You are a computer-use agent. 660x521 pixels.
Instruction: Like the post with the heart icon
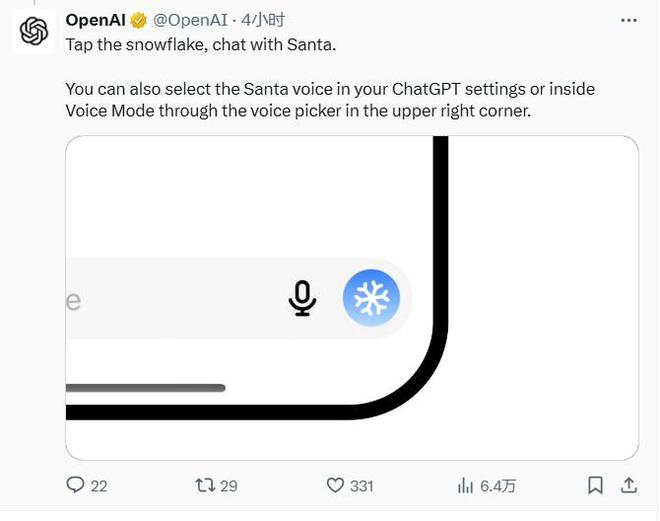(x=335, y=485)
